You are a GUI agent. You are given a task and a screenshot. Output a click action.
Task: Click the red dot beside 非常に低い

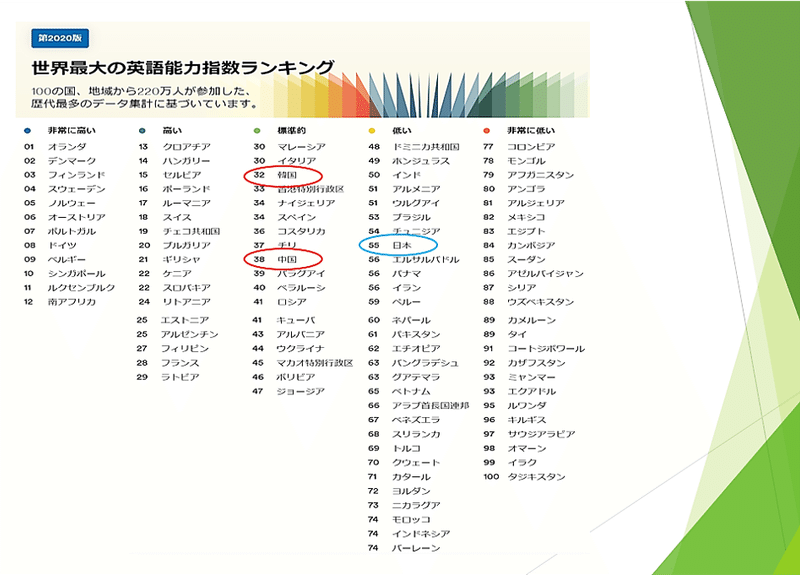[487, 131]
